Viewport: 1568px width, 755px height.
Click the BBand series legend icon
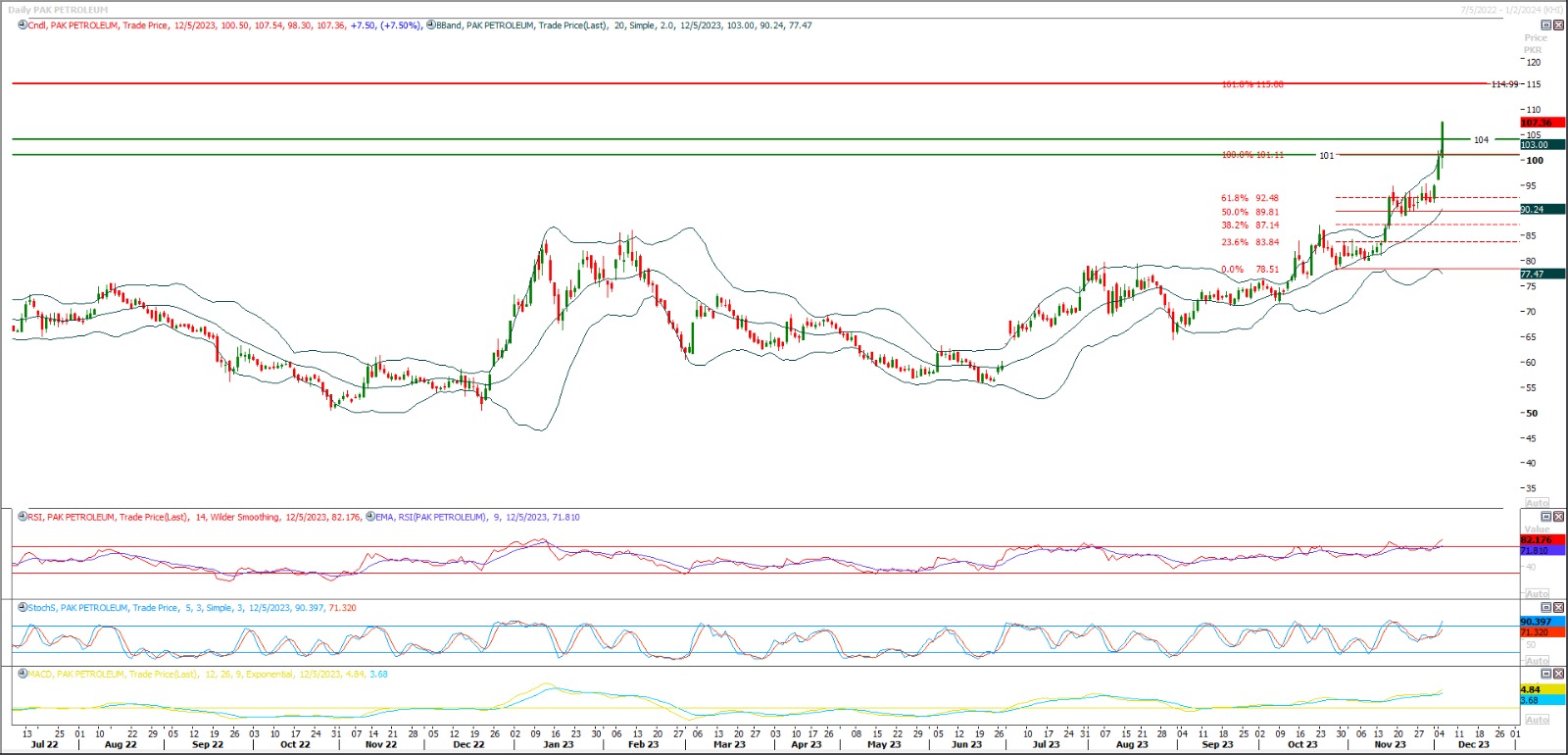click(x=431, y=25)
